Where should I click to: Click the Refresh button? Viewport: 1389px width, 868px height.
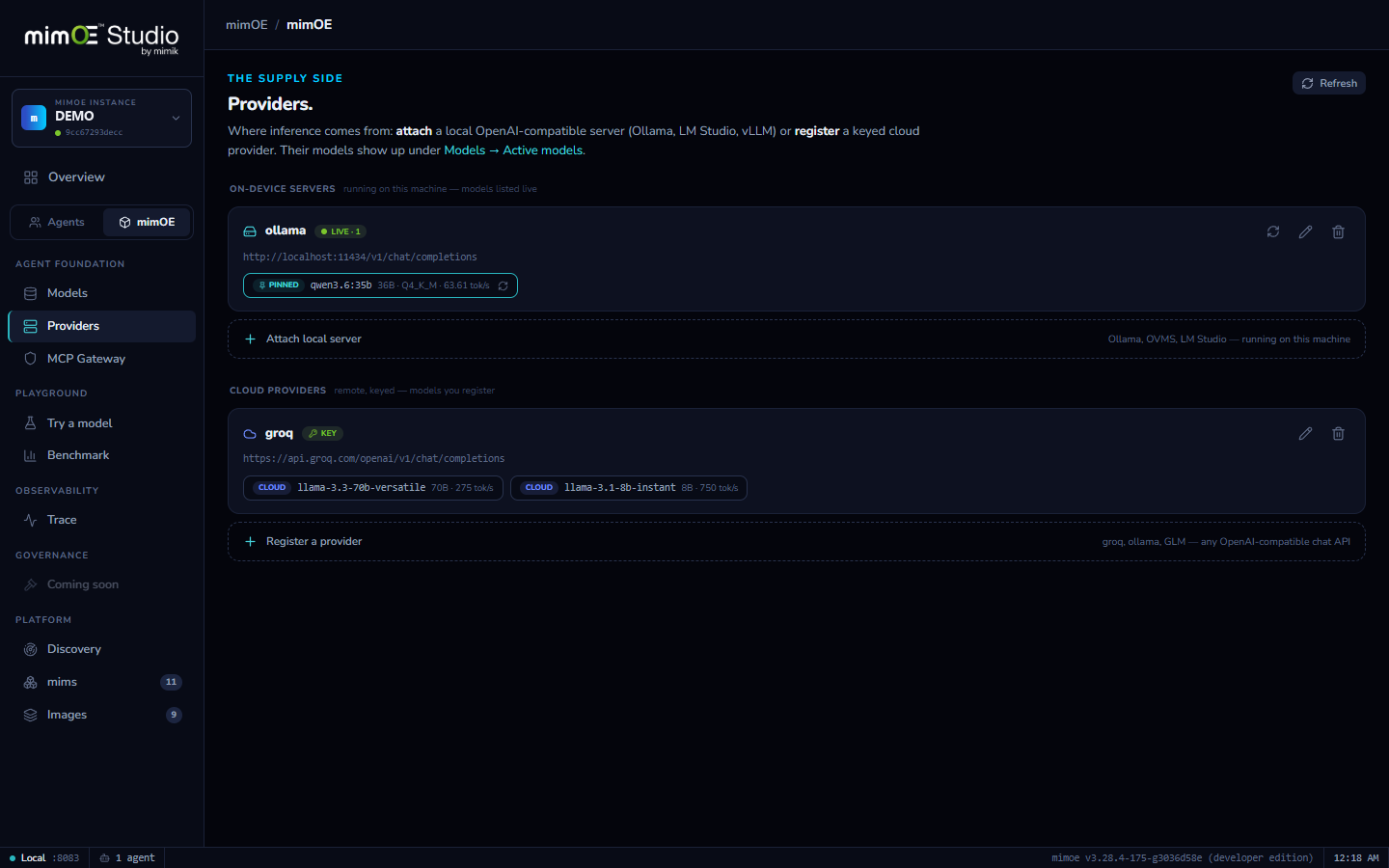pyautogui.click(x=1329, y=83)
